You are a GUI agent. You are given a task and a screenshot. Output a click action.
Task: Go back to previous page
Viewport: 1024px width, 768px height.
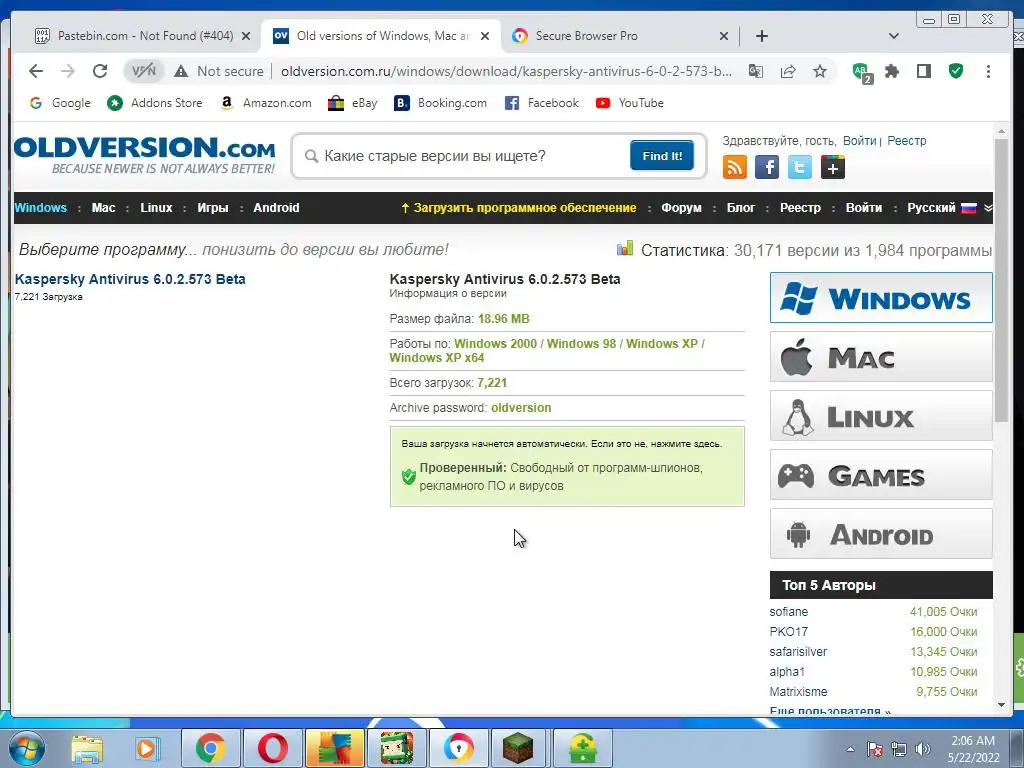point(36,71)
